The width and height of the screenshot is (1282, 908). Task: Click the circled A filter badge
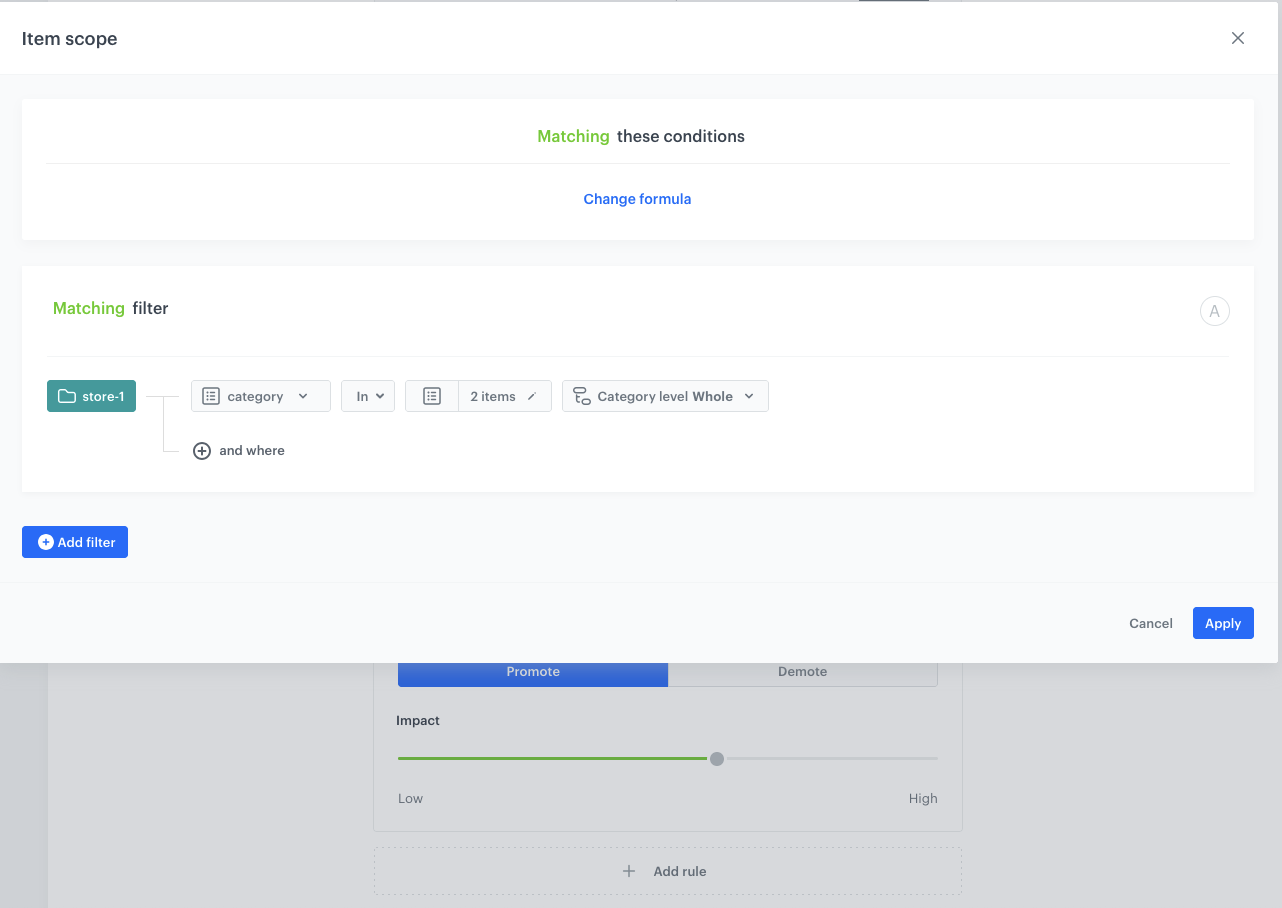click(x=1214, y=311)
